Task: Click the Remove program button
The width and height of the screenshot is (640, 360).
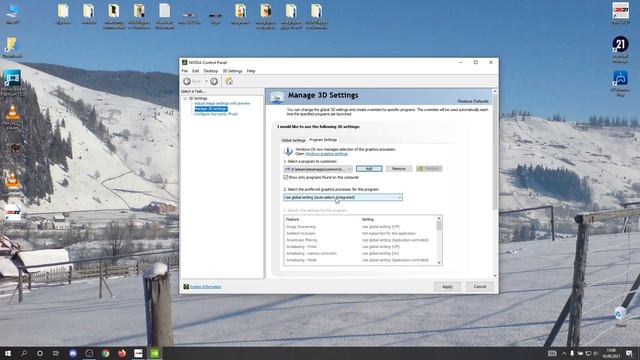Action: [x=399, y=169]
